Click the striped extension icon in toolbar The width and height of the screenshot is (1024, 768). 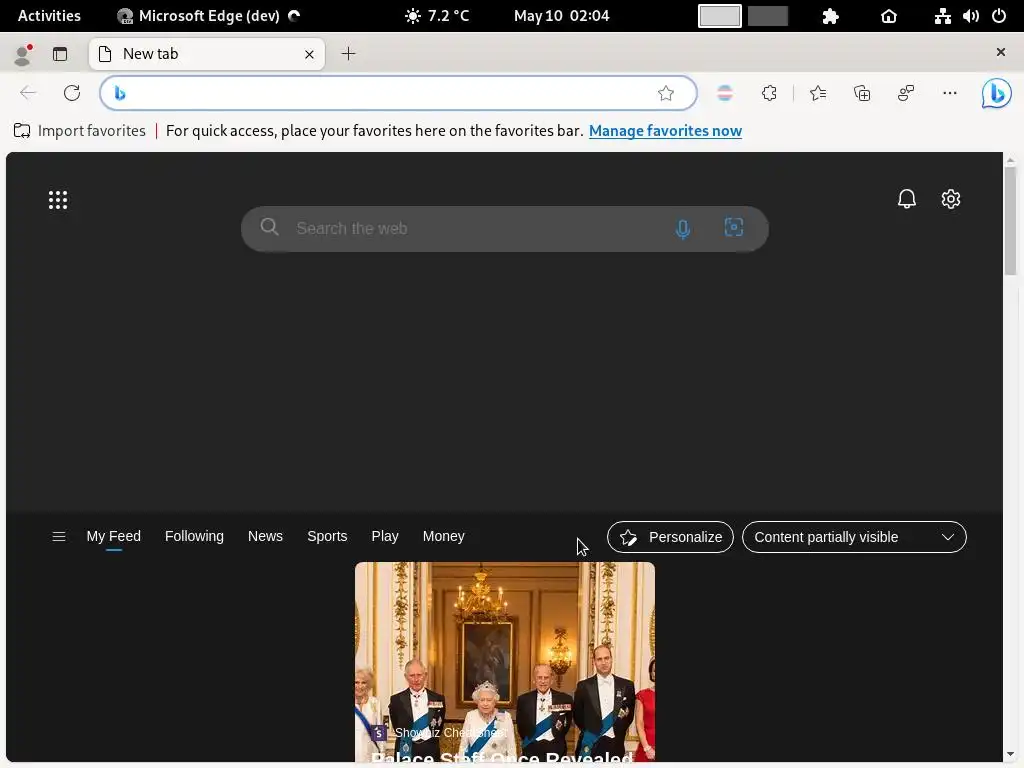pyautogui.click(x=725, y=93)
